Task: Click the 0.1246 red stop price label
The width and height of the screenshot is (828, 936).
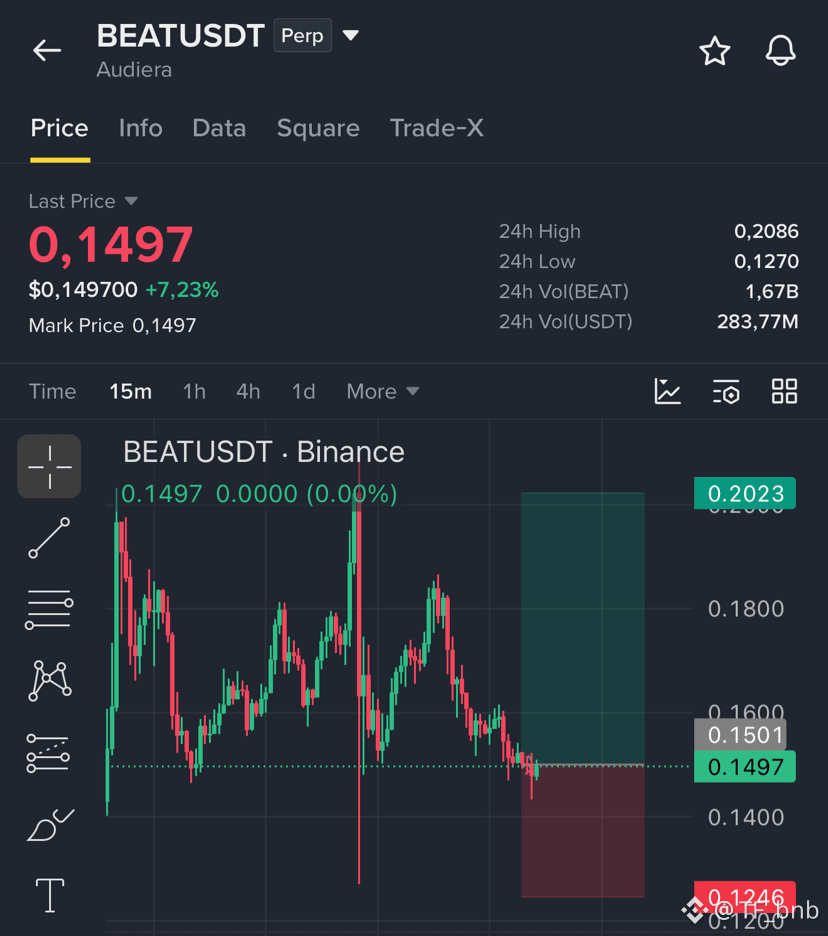Action: tap(744, 897)
